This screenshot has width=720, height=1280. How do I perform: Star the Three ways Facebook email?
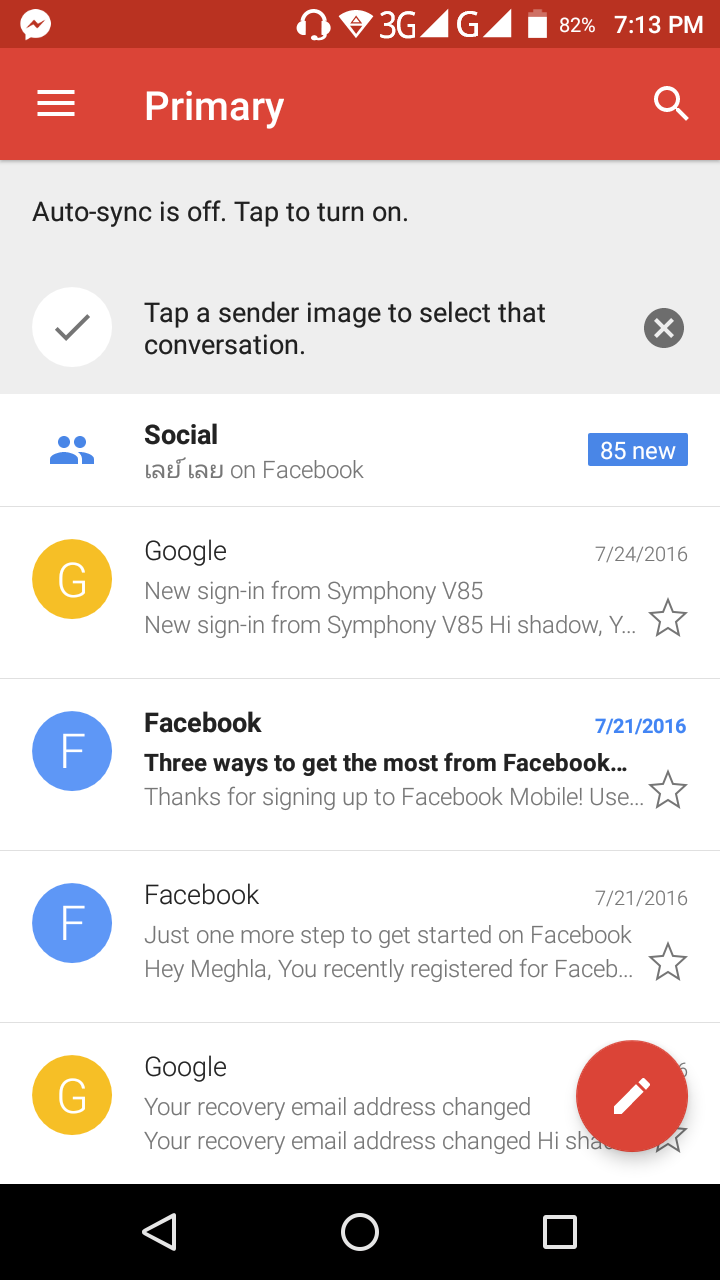pos(668,791)
